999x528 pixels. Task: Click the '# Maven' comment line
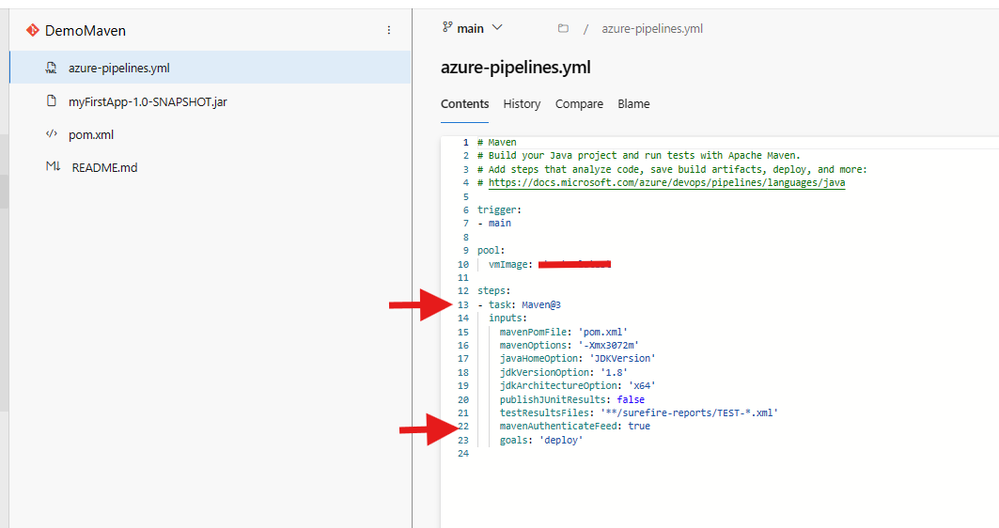(497, 142)
